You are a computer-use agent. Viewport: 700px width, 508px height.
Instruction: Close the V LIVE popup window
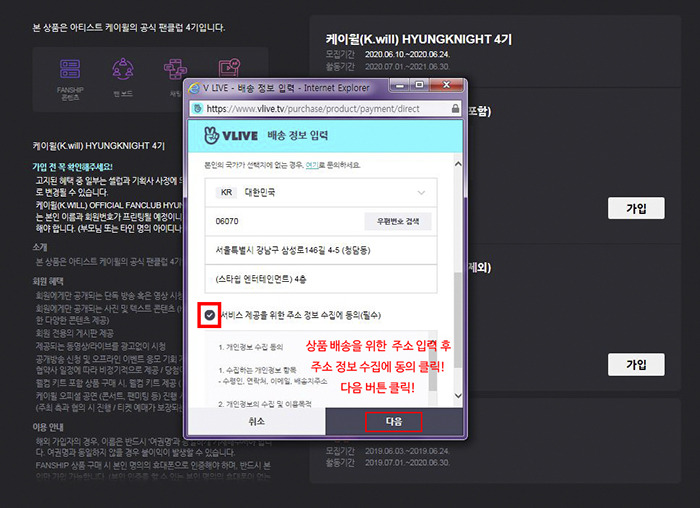click(446, 85)
